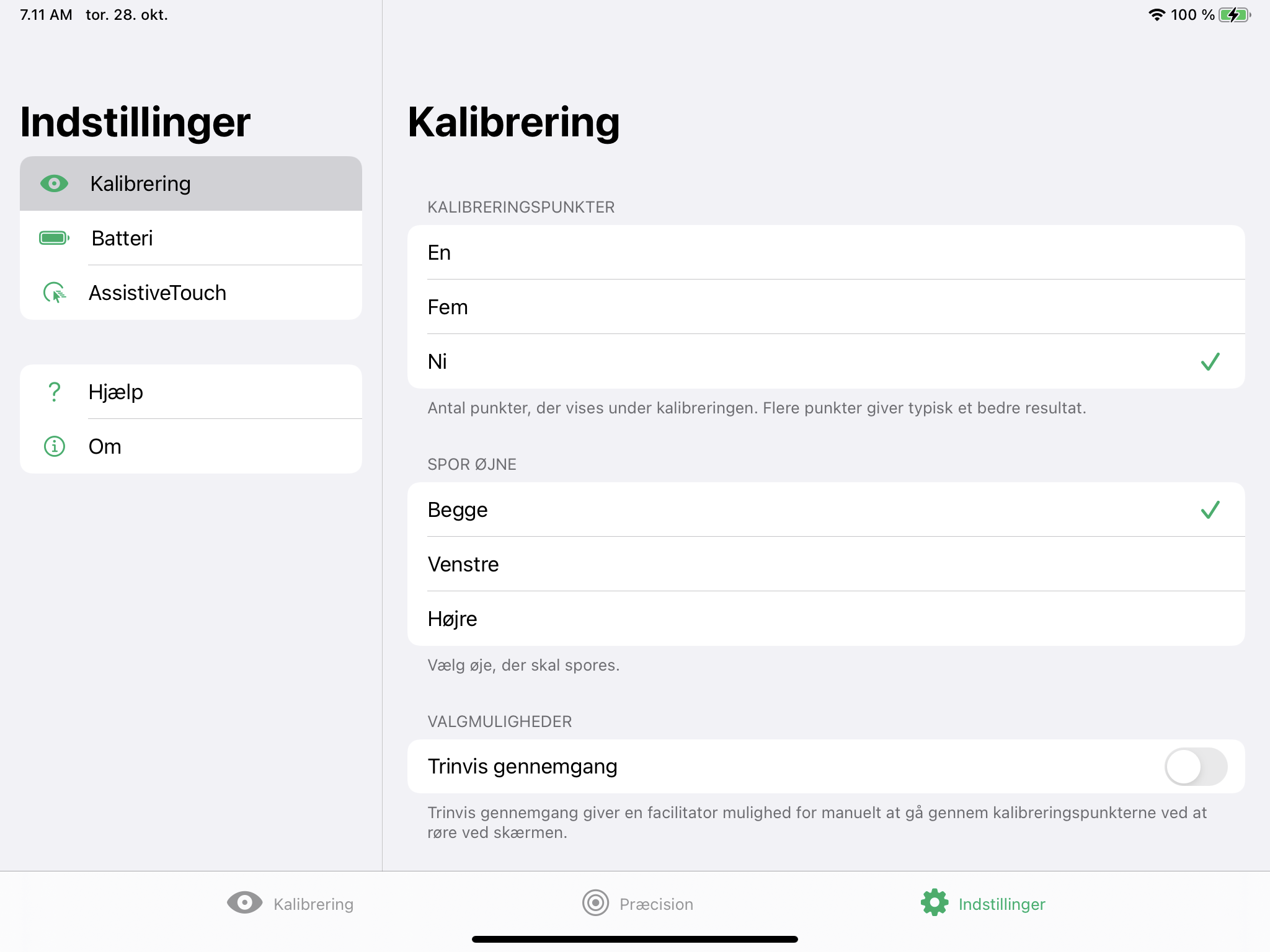
Task: Click the AssistiveTouch cursor icon
Action: (54, 293)
